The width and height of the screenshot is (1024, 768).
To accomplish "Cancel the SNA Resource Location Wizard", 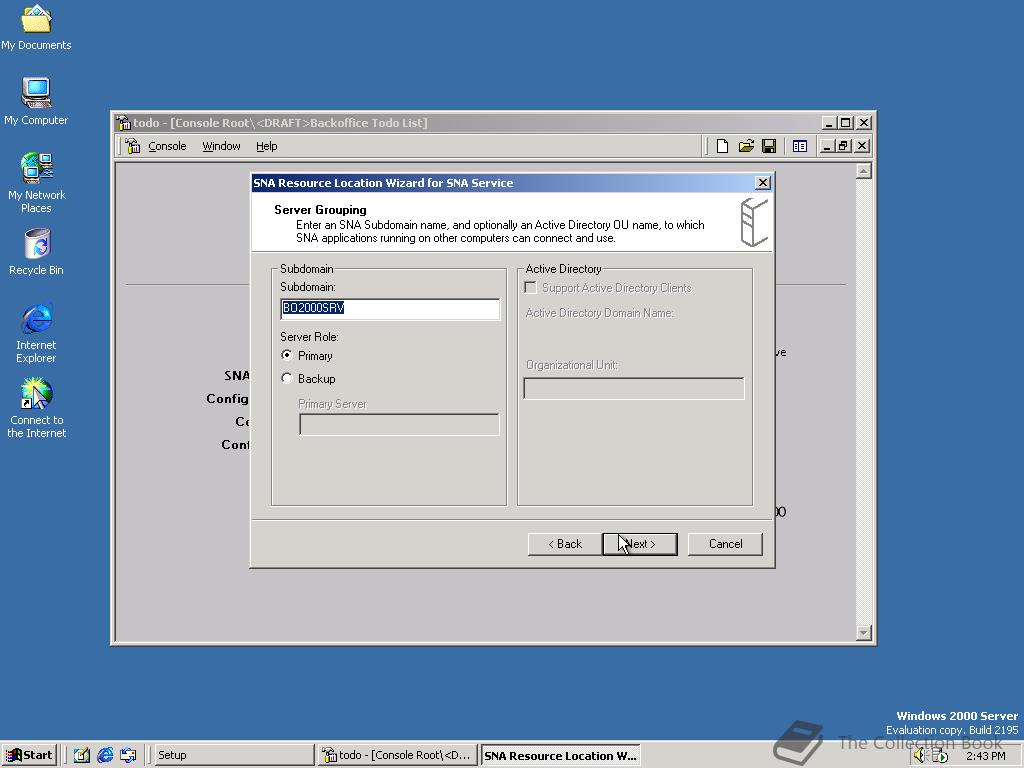I will [x=726, y=544].
